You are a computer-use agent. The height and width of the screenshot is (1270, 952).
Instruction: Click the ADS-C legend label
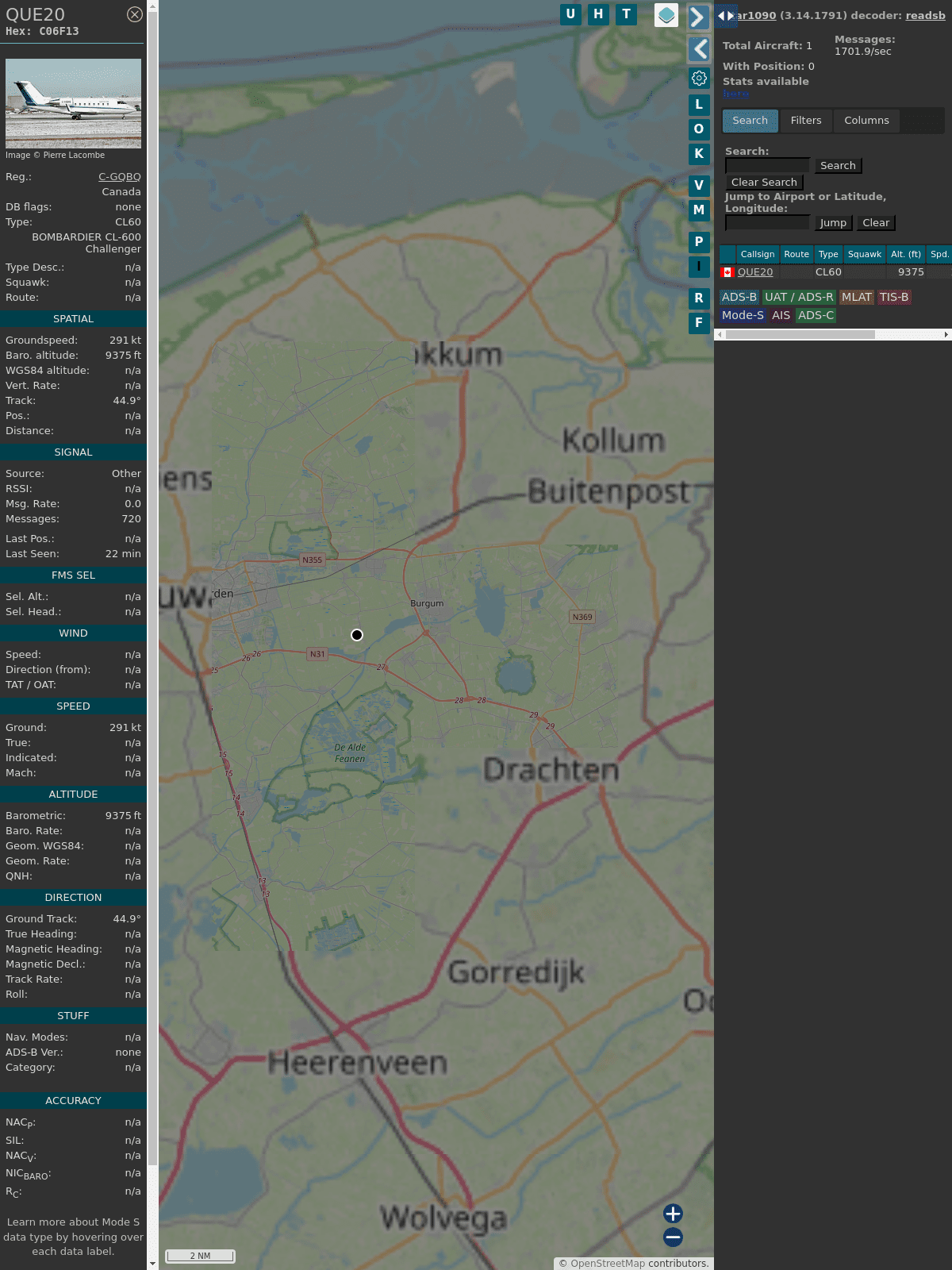[x=816, y=315]
